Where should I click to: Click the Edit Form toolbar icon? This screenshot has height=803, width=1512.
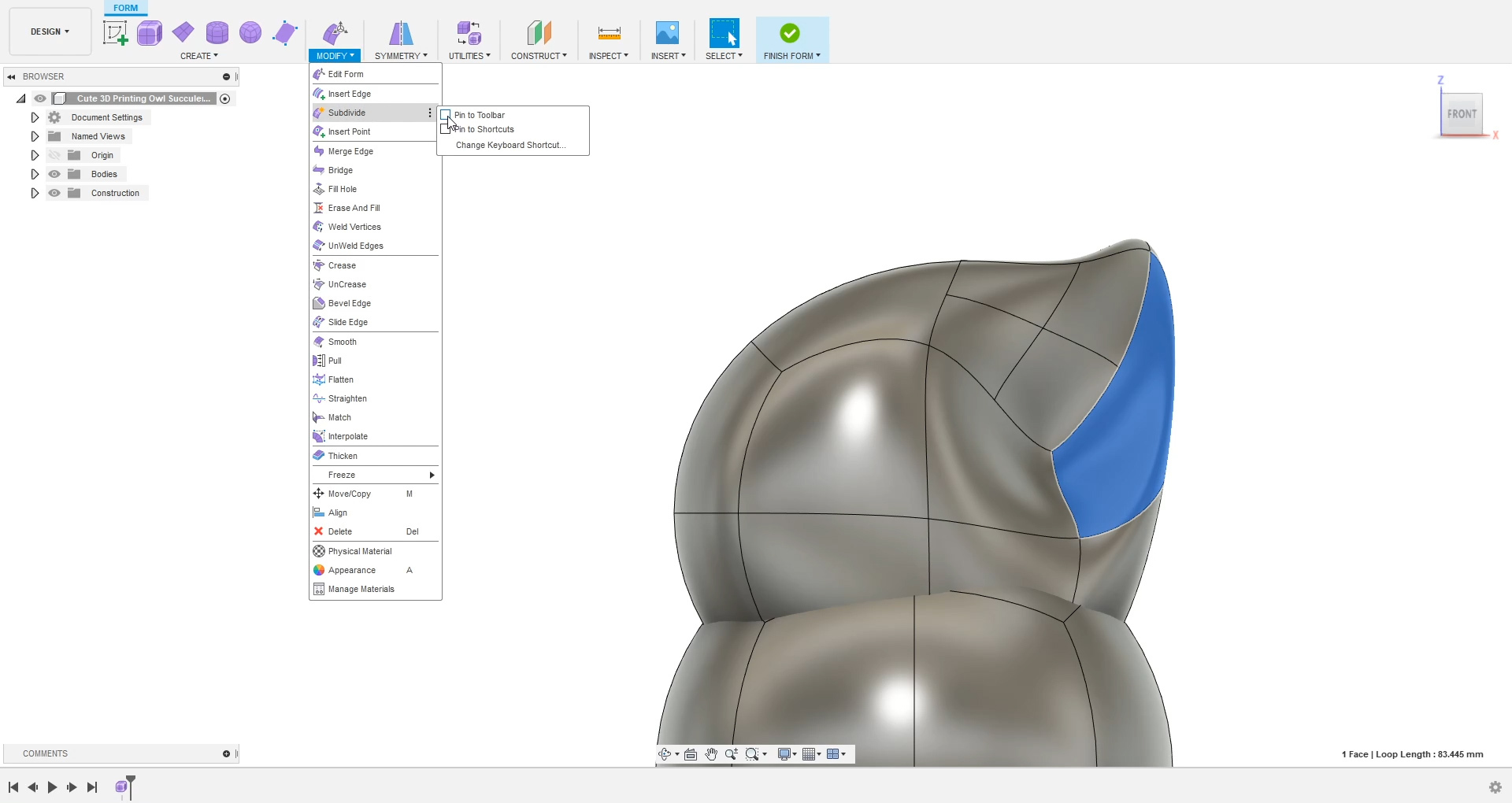click(x=335, y=33)
